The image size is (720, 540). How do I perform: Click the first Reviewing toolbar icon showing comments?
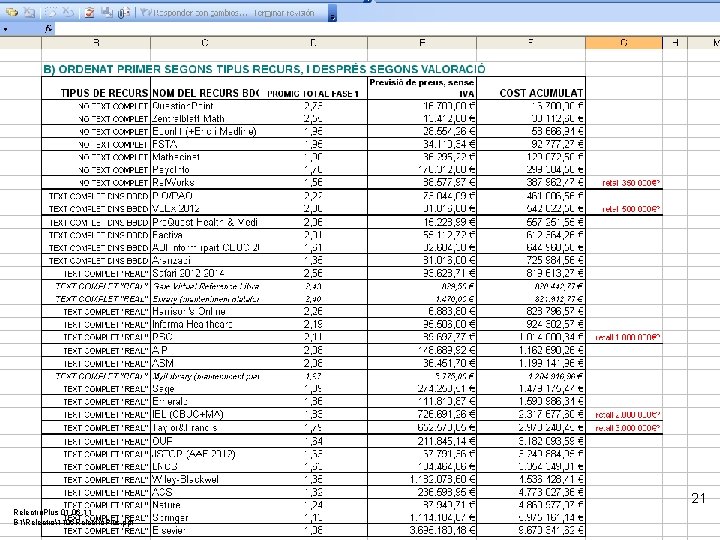click(x=12, y=12)
